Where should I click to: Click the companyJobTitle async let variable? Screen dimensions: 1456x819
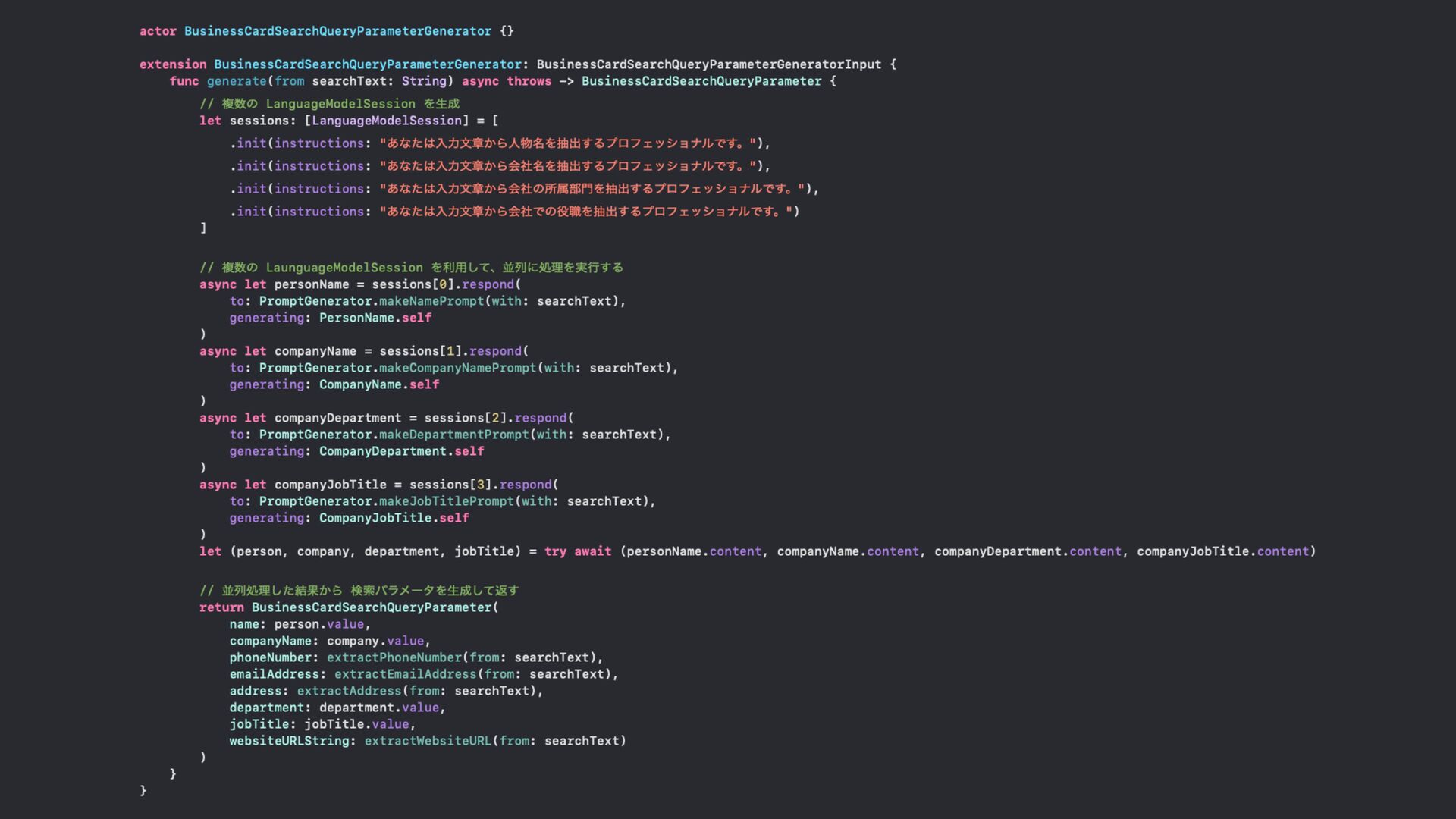(x=330, y=485)
